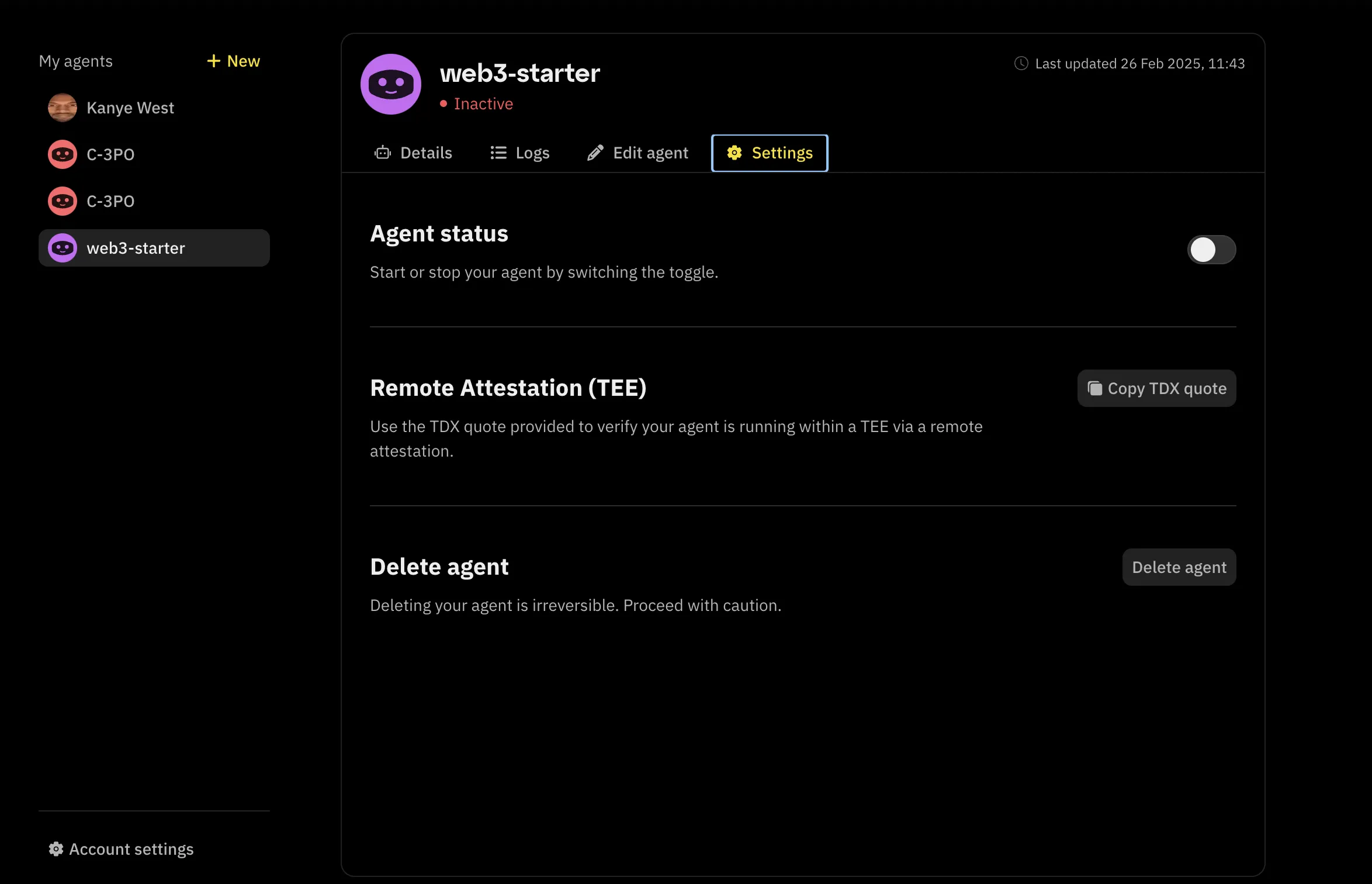
Task: Click the Inactive status indicator label
Action: coord(483,103)
